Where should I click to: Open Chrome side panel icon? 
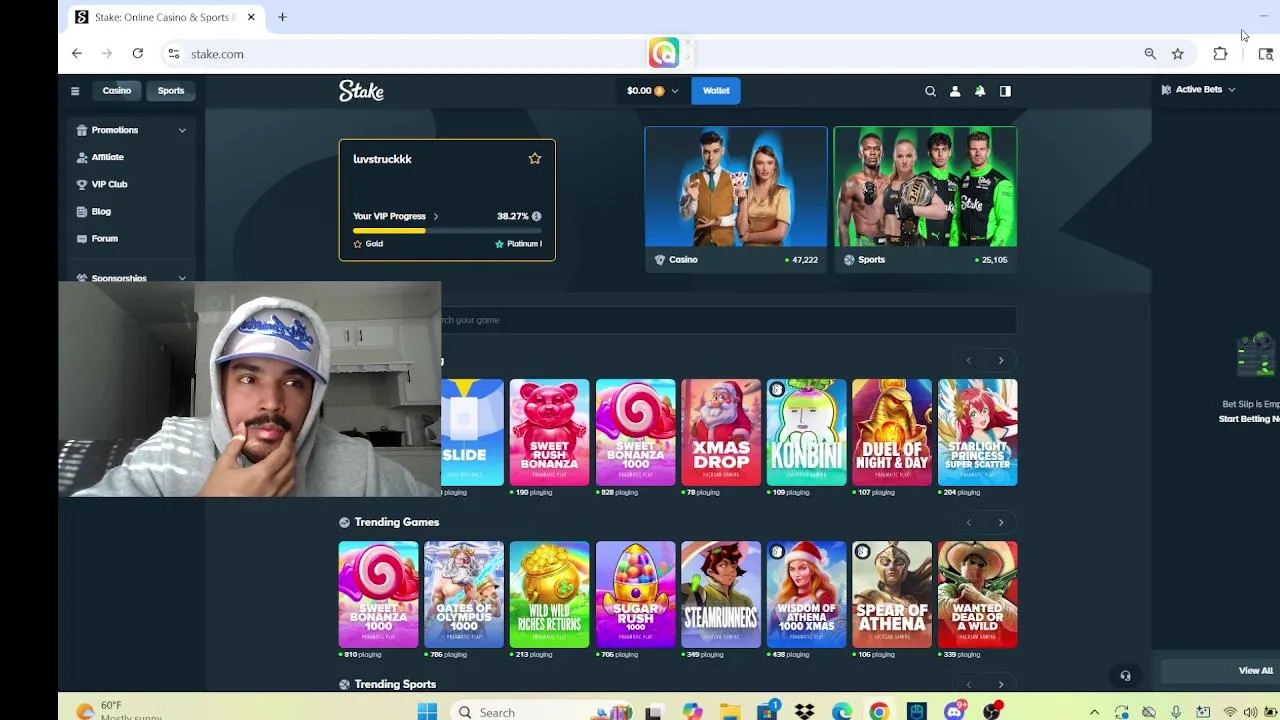(x=1265, y=54)
